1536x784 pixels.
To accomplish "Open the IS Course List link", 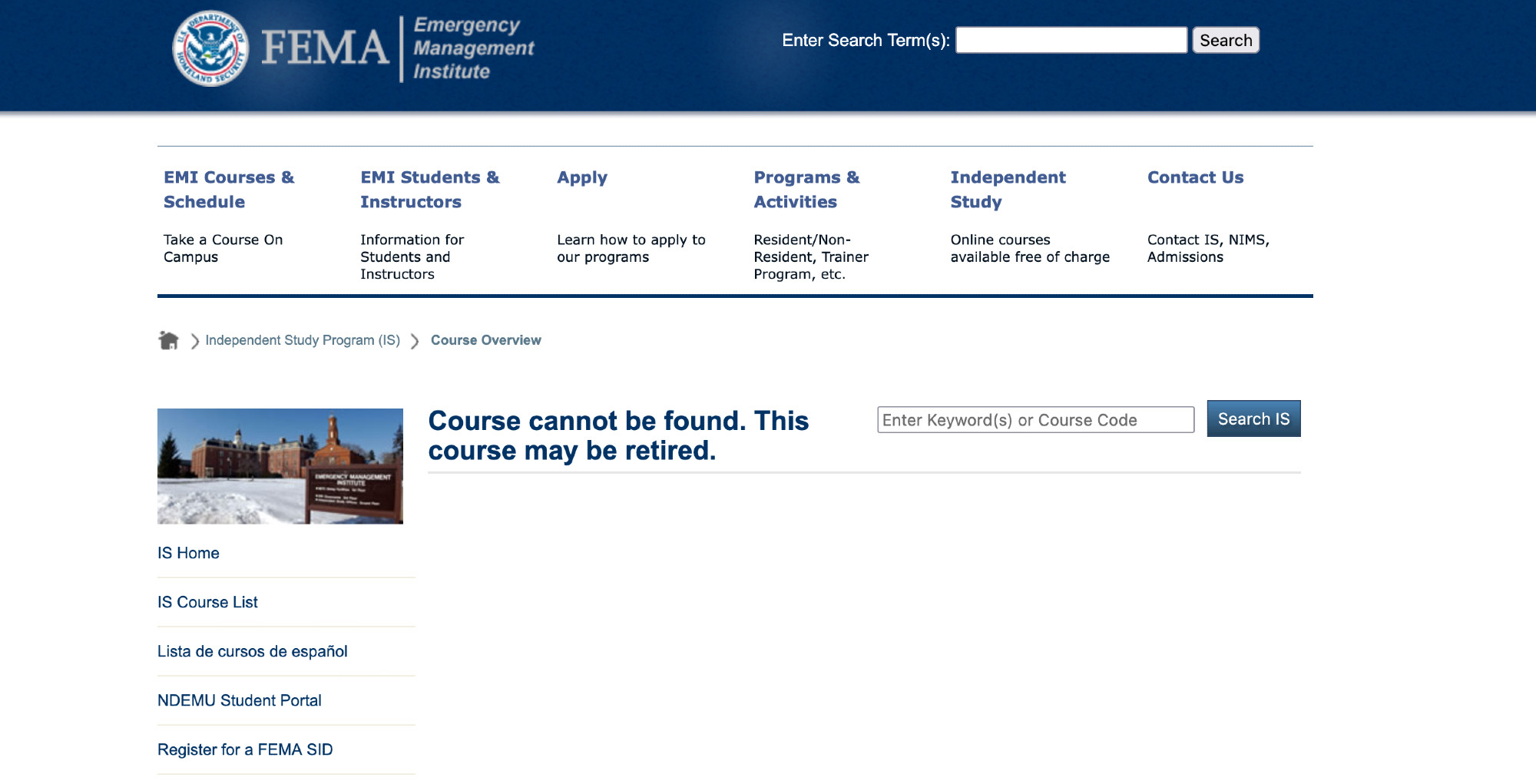I will (x=207, y=602).
